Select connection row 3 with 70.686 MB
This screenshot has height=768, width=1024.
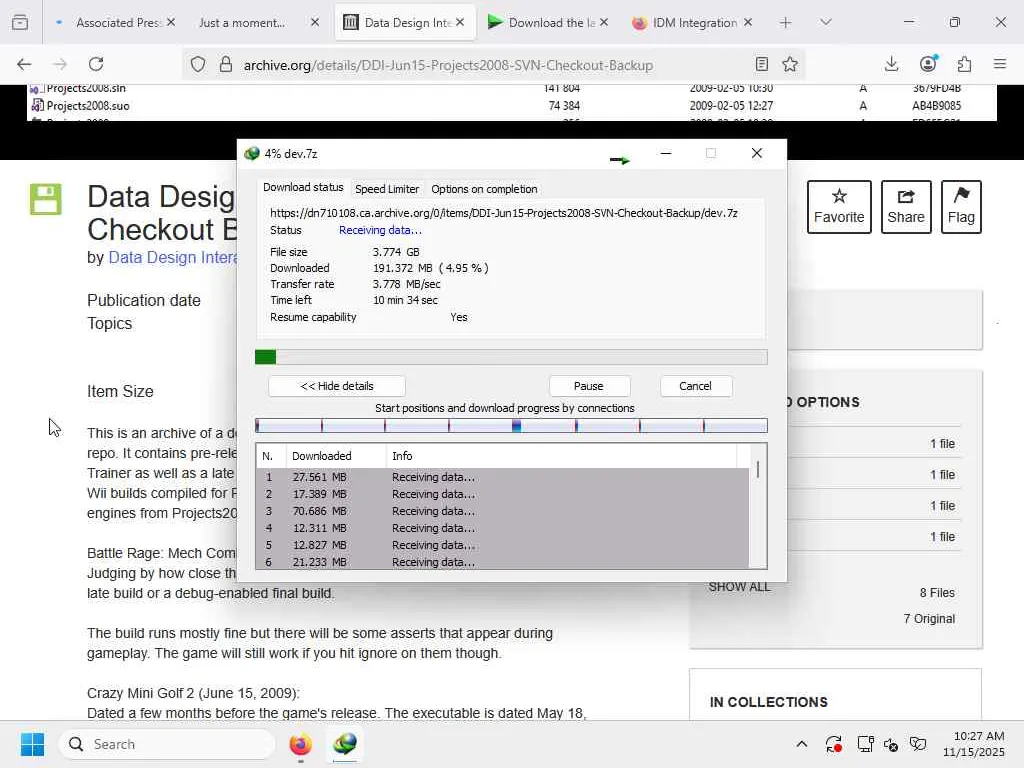[x=502, y=511]
